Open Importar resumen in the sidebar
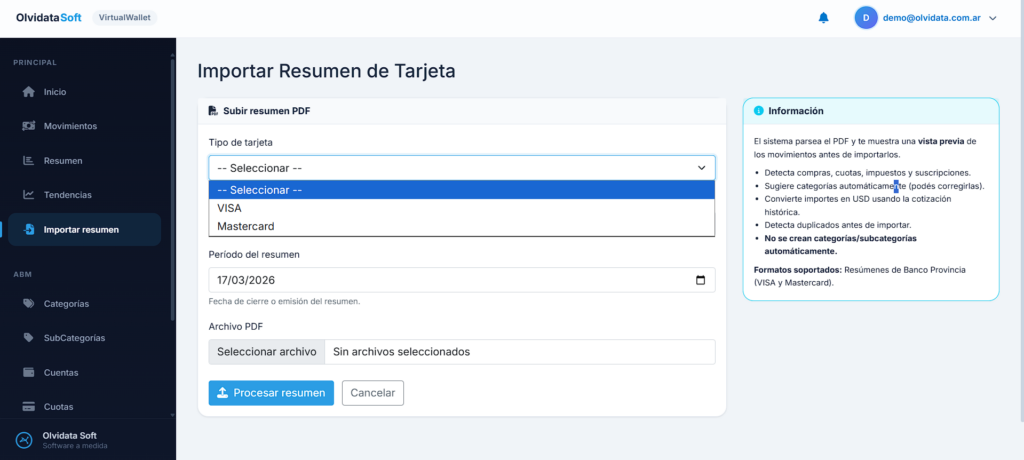This screenshot has width=1024, height=460. pyautogui.click(x=81, y=230)
